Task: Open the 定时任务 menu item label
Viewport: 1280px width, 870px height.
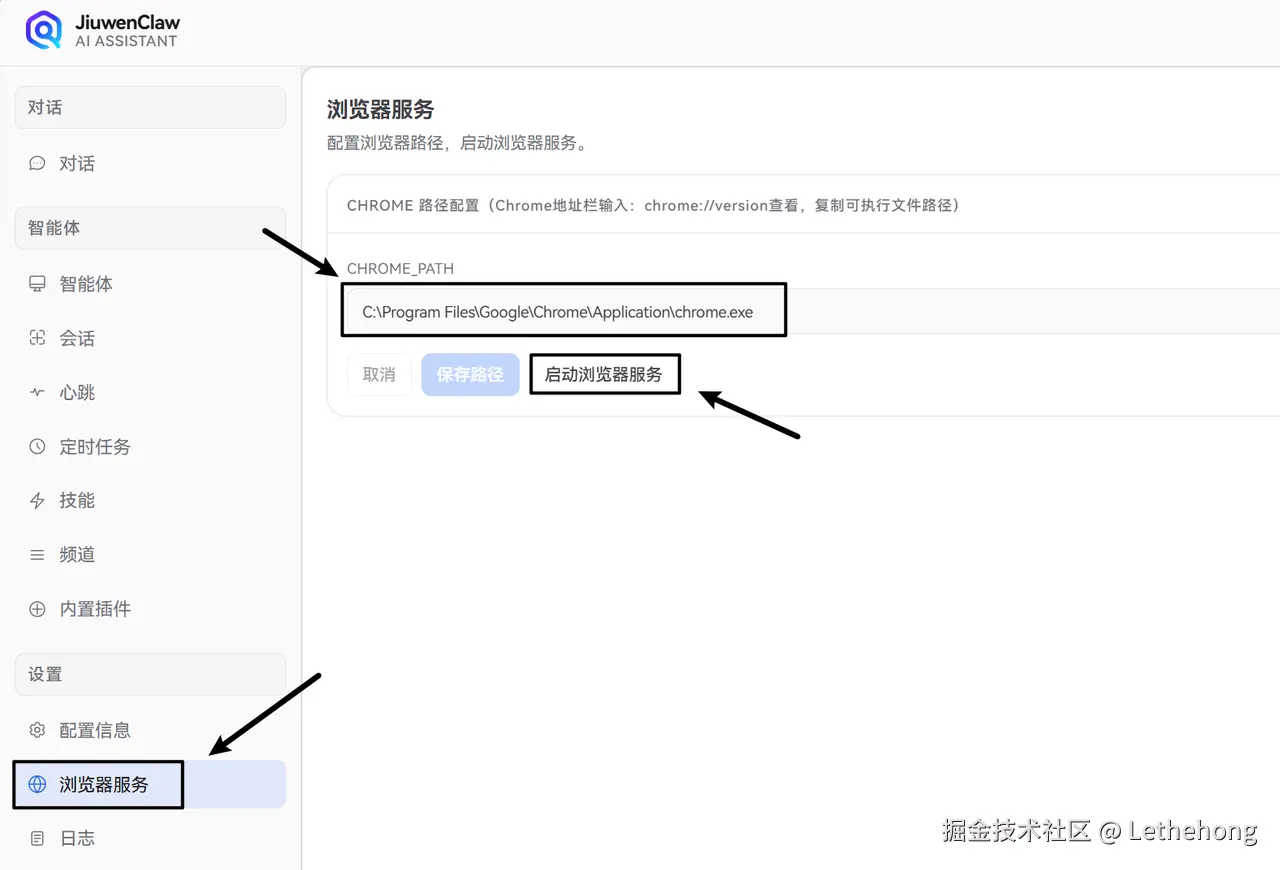Action: pos(95,446)
